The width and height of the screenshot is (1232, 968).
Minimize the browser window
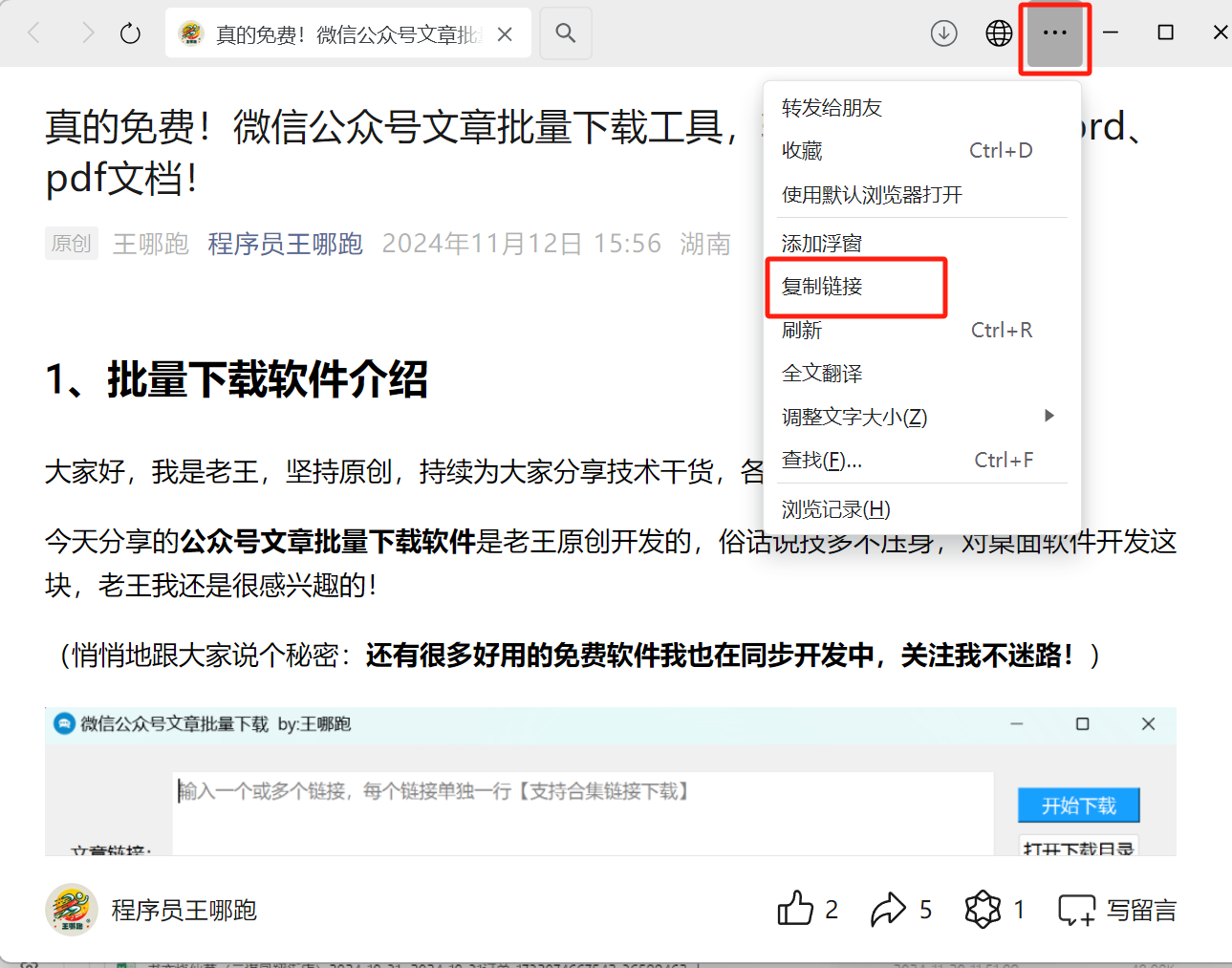[1111, 33]
